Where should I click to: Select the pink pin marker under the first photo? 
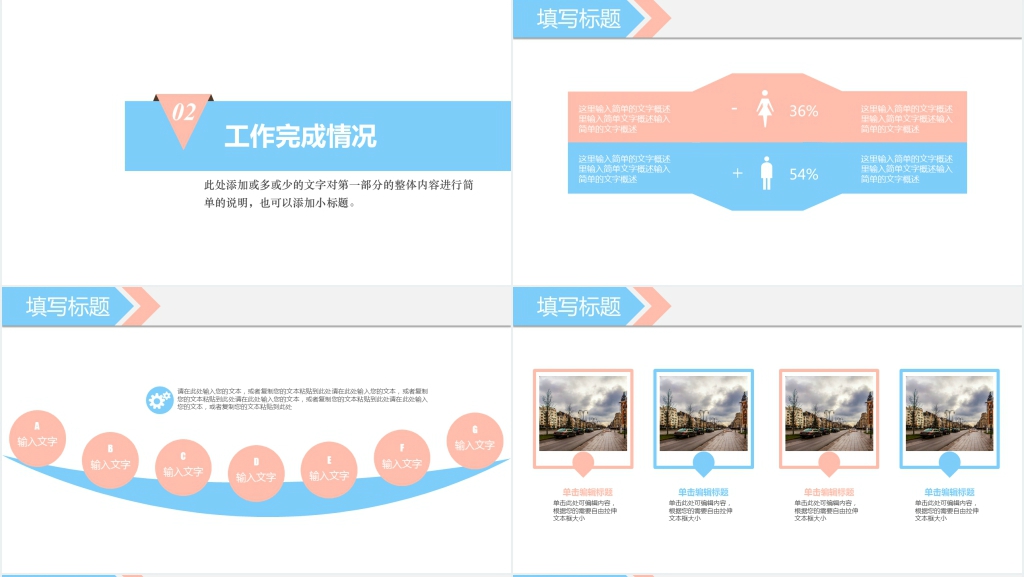click(x=582, y=462)
